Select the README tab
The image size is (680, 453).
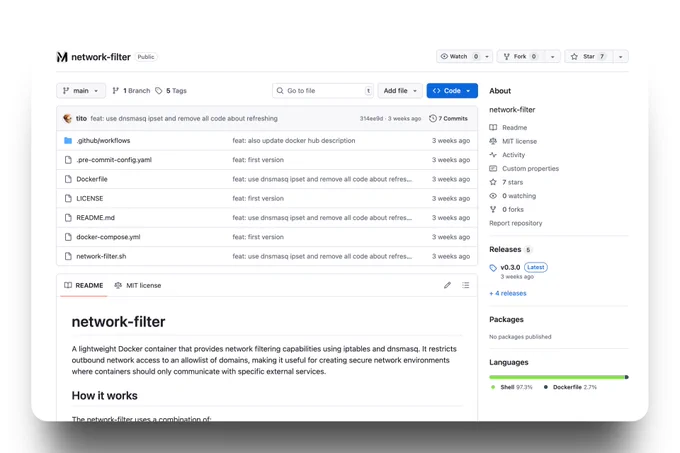84,285
